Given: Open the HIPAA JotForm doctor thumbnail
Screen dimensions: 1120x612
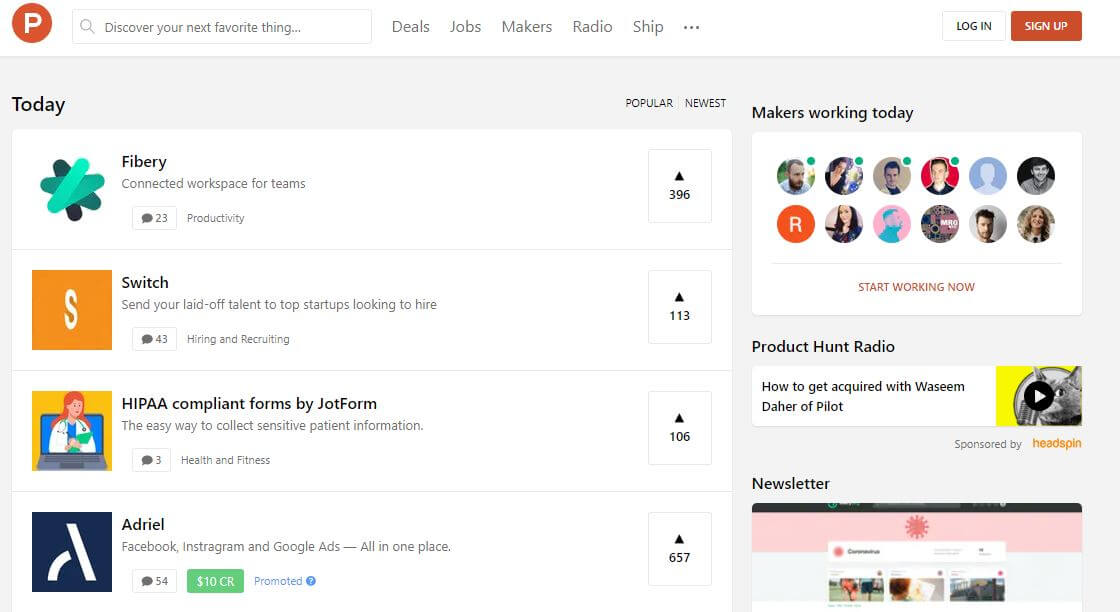Looking at the screenshot, I should click(x=72, y=431).
